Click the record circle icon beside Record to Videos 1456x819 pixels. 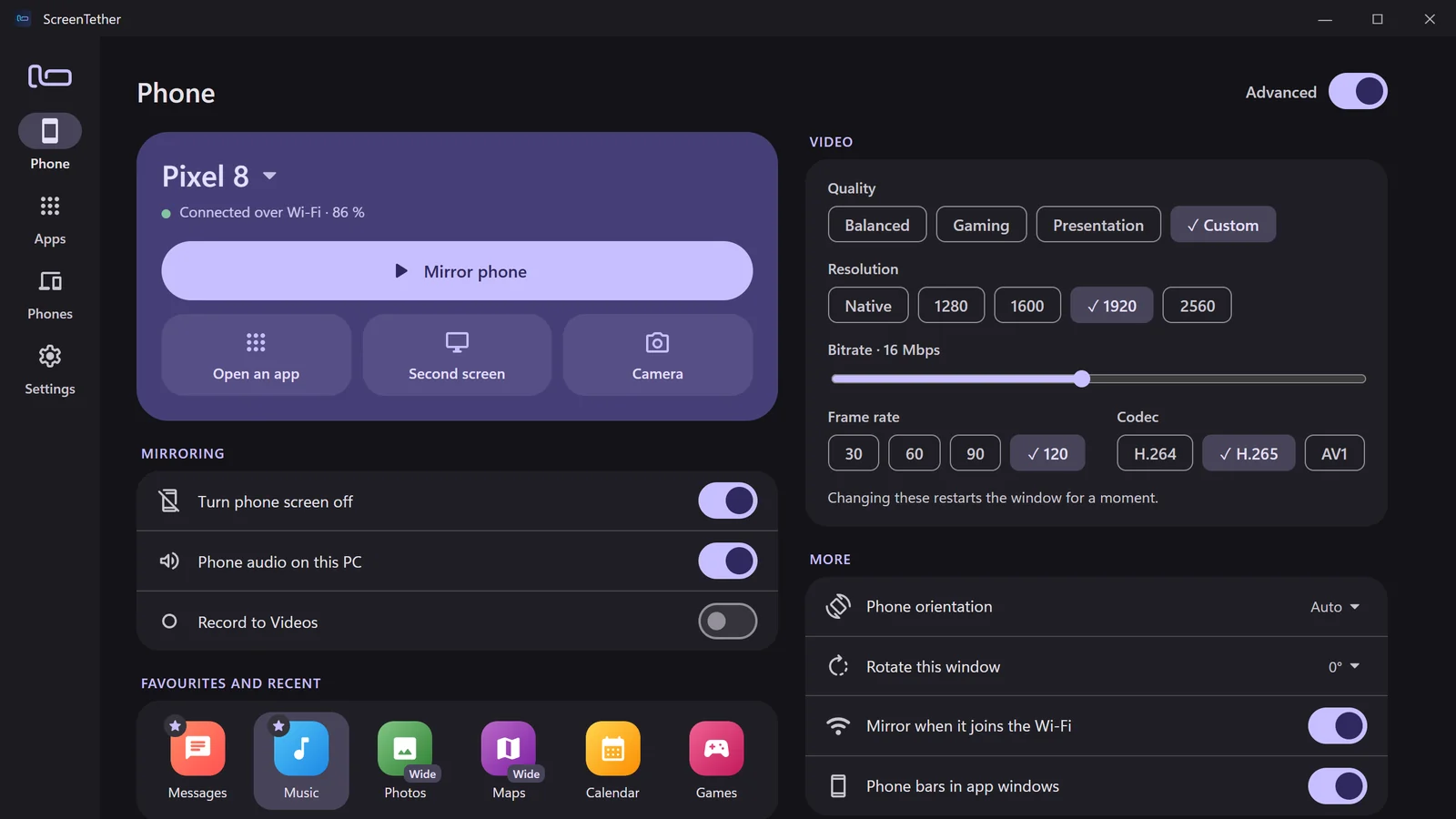coord(169,622)
